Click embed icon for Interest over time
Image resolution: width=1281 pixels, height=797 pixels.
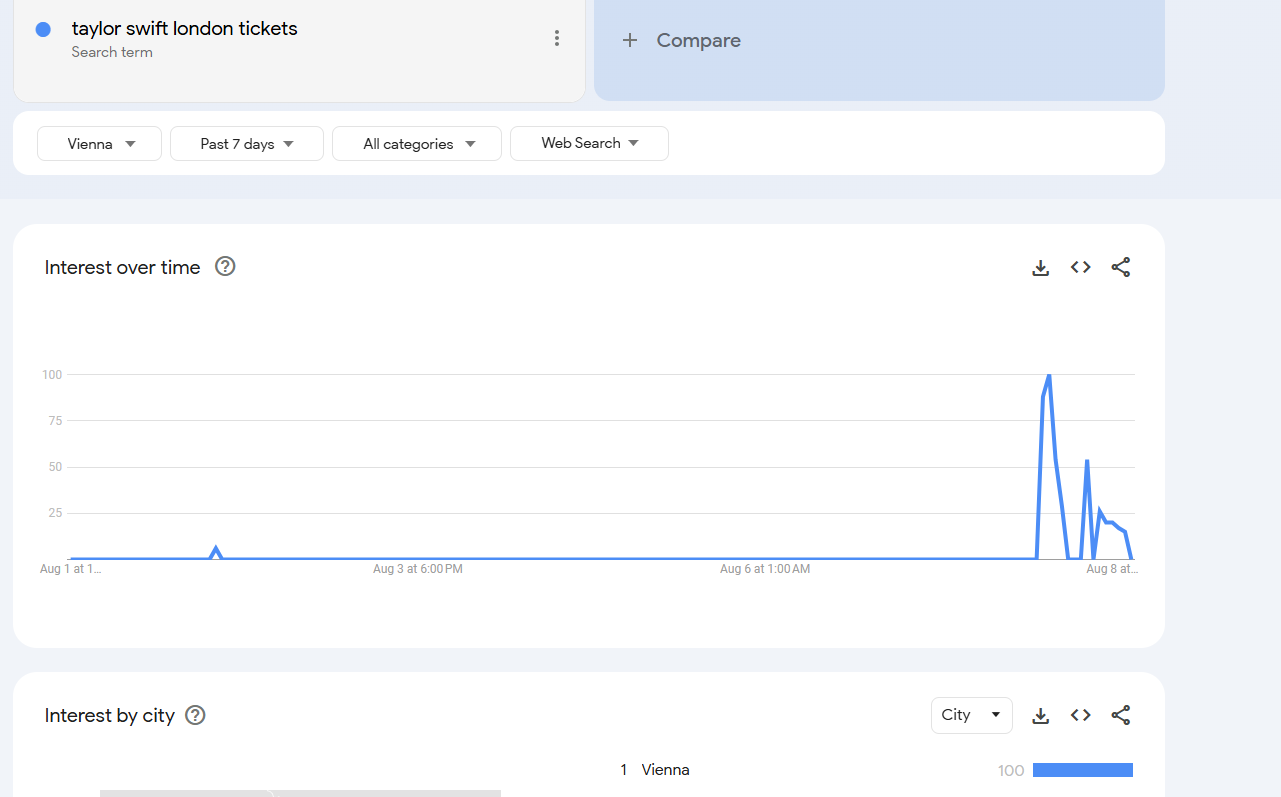pos(1080,267)
